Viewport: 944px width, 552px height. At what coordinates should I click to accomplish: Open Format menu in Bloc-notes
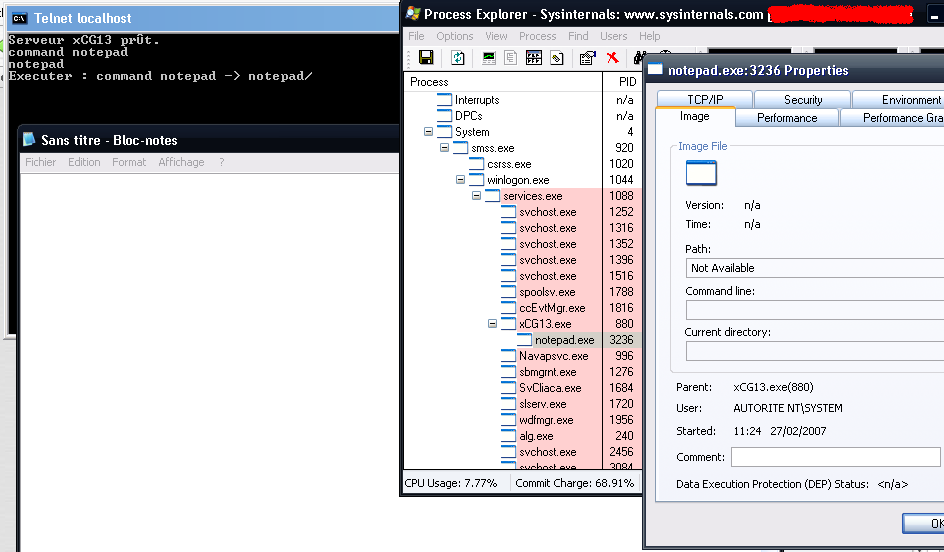pyautogui.click(x=129, y=162)
